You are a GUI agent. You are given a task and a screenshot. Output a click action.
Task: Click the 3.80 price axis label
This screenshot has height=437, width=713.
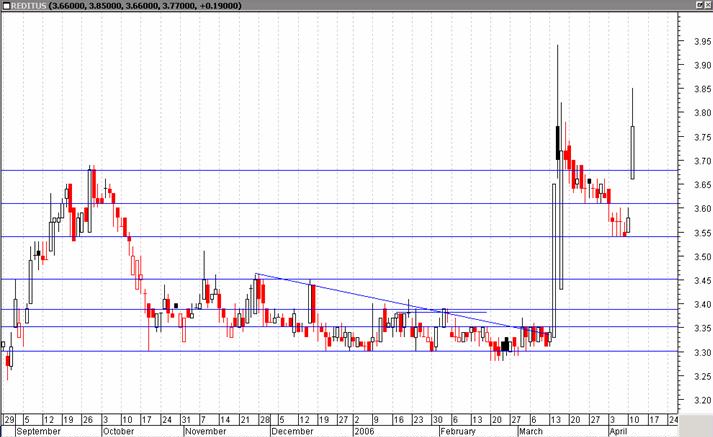coord(702,113)
